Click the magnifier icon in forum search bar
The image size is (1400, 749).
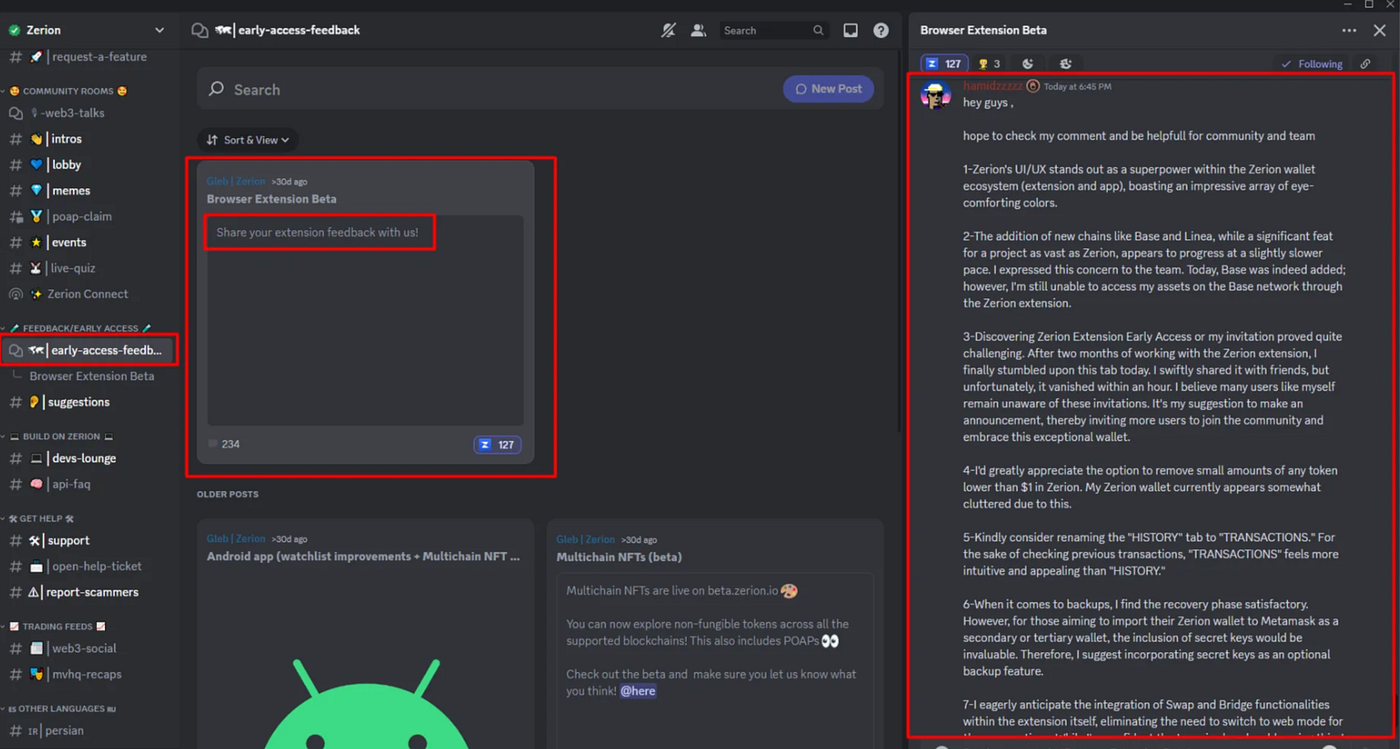pyautogui.click(x=216, y=90)
